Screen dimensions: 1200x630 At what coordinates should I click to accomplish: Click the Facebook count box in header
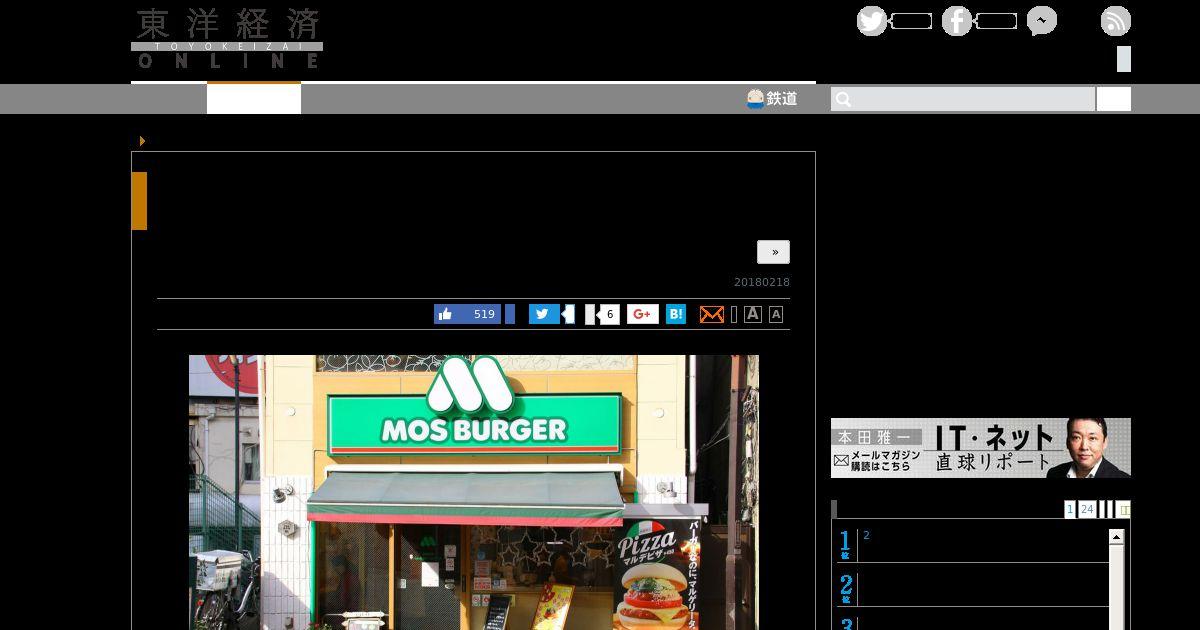996,21
